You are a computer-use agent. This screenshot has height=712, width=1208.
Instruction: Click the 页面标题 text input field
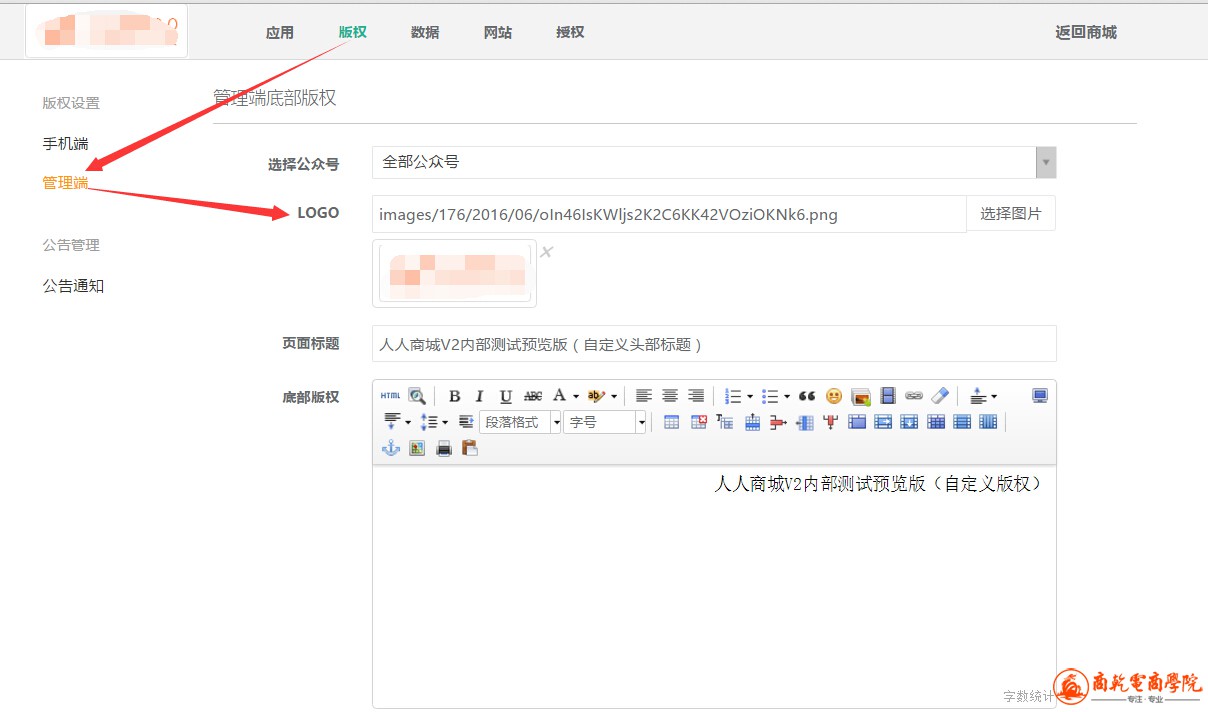coord(713,344)
